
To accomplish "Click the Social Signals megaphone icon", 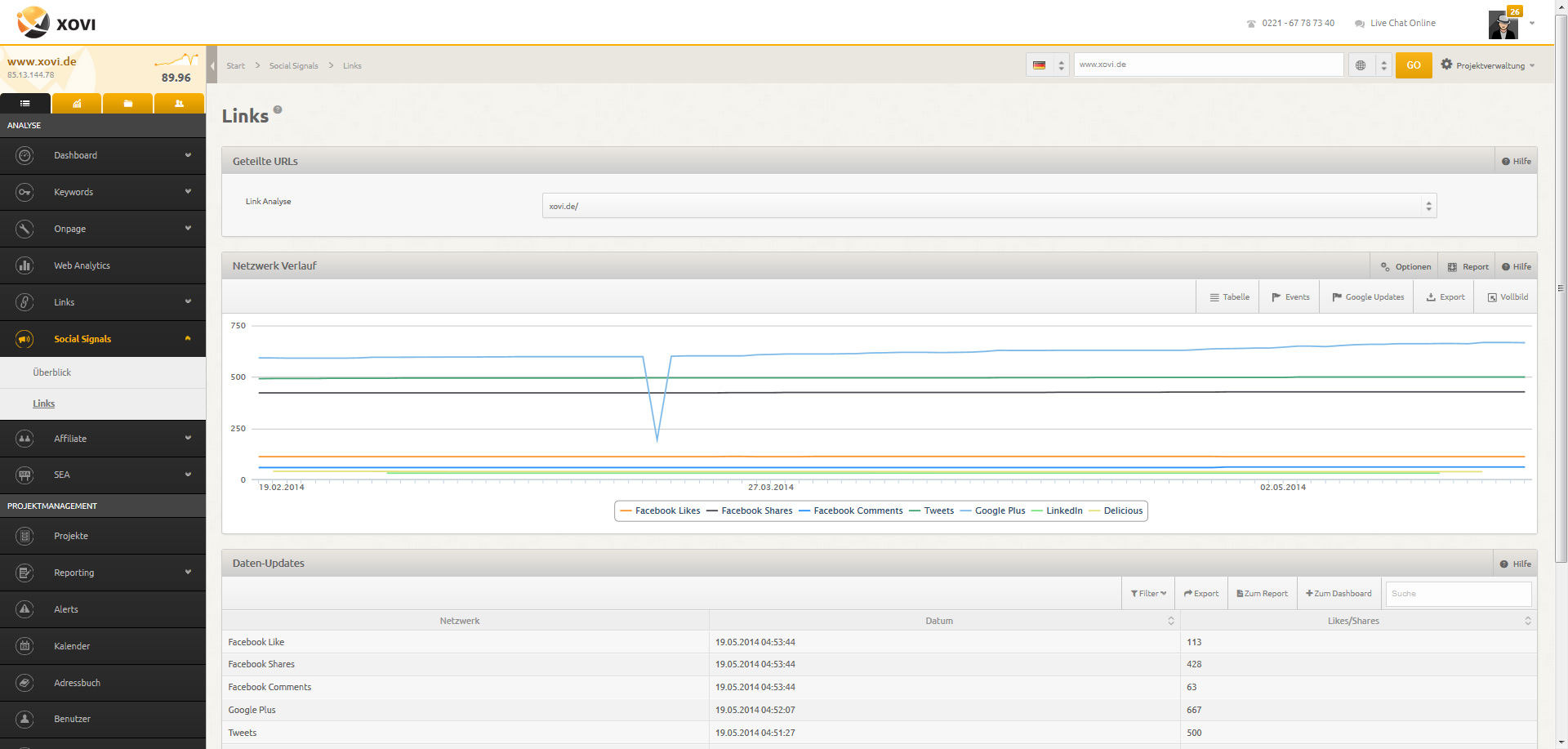I will 25,339.
